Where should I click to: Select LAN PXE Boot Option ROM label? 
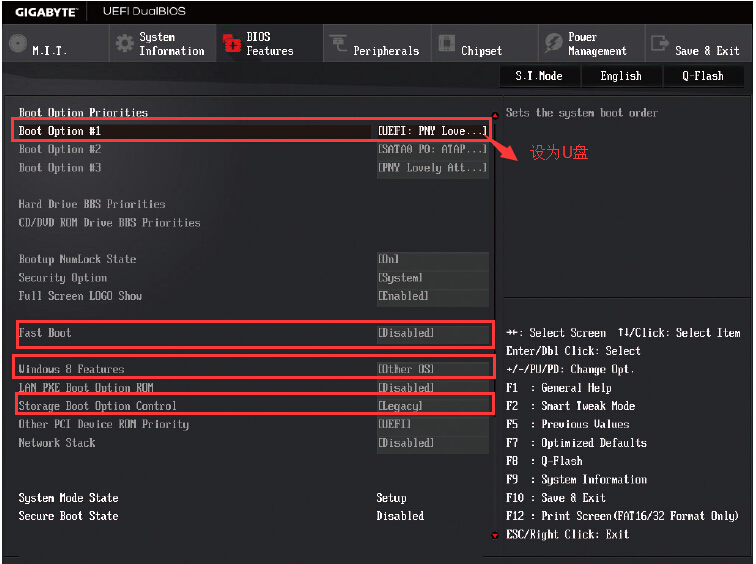click(86, 388)
